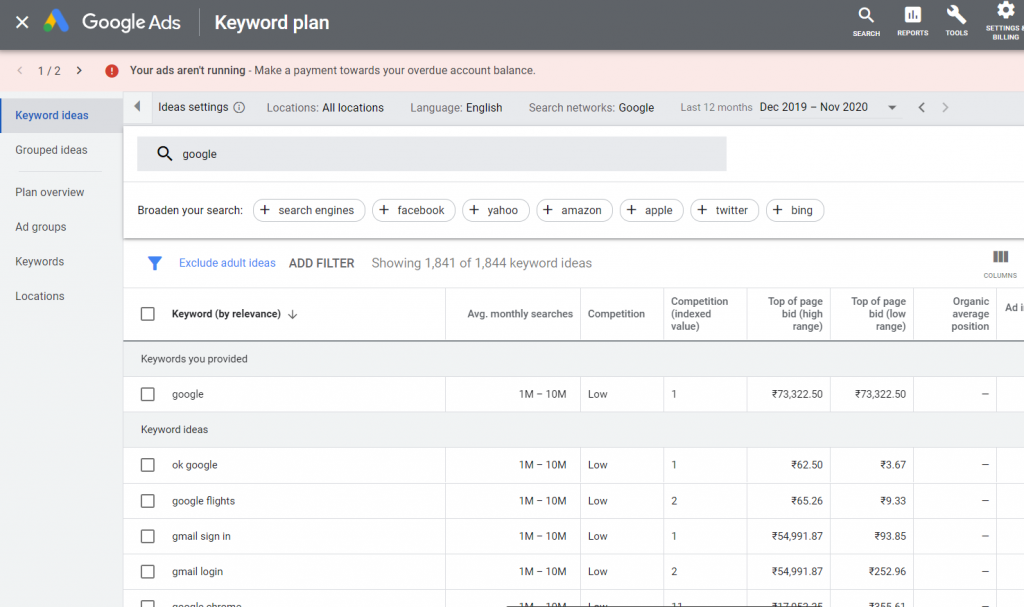Open Plan overview in sidebar
This screenshot has height=607, width=1024.
click(x=50, y=193)
